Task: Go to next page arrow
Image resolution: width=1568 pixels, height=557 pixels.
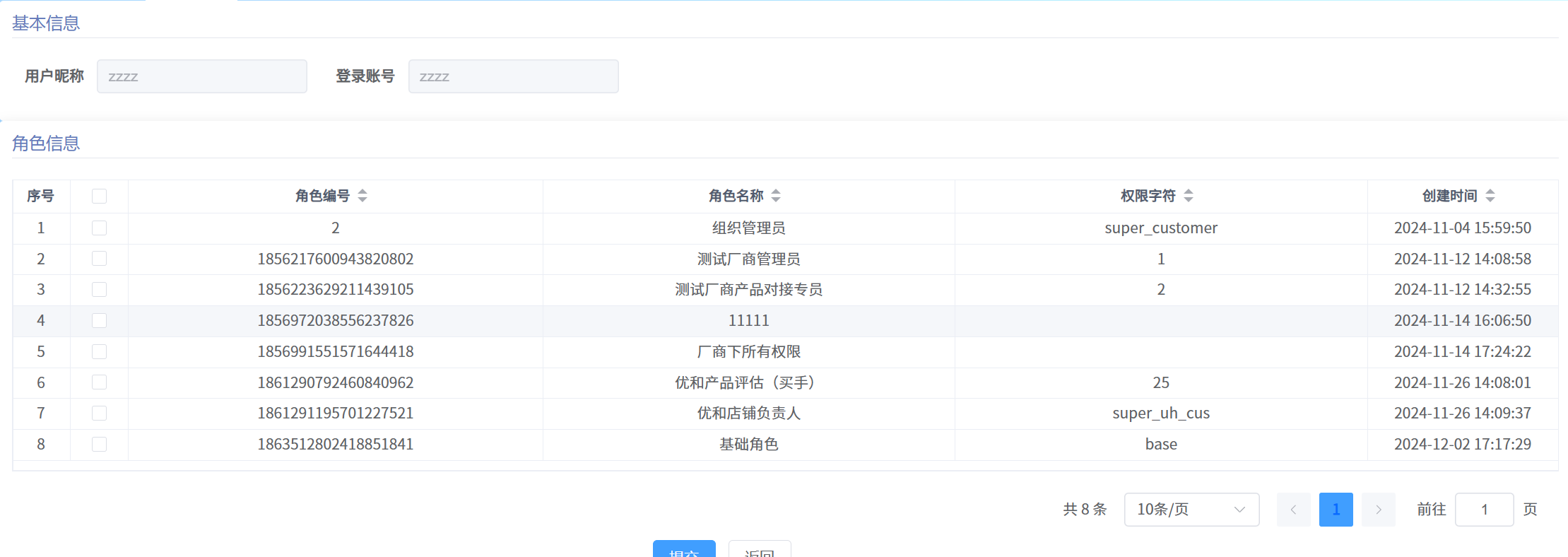Action: click(1378, 510)
